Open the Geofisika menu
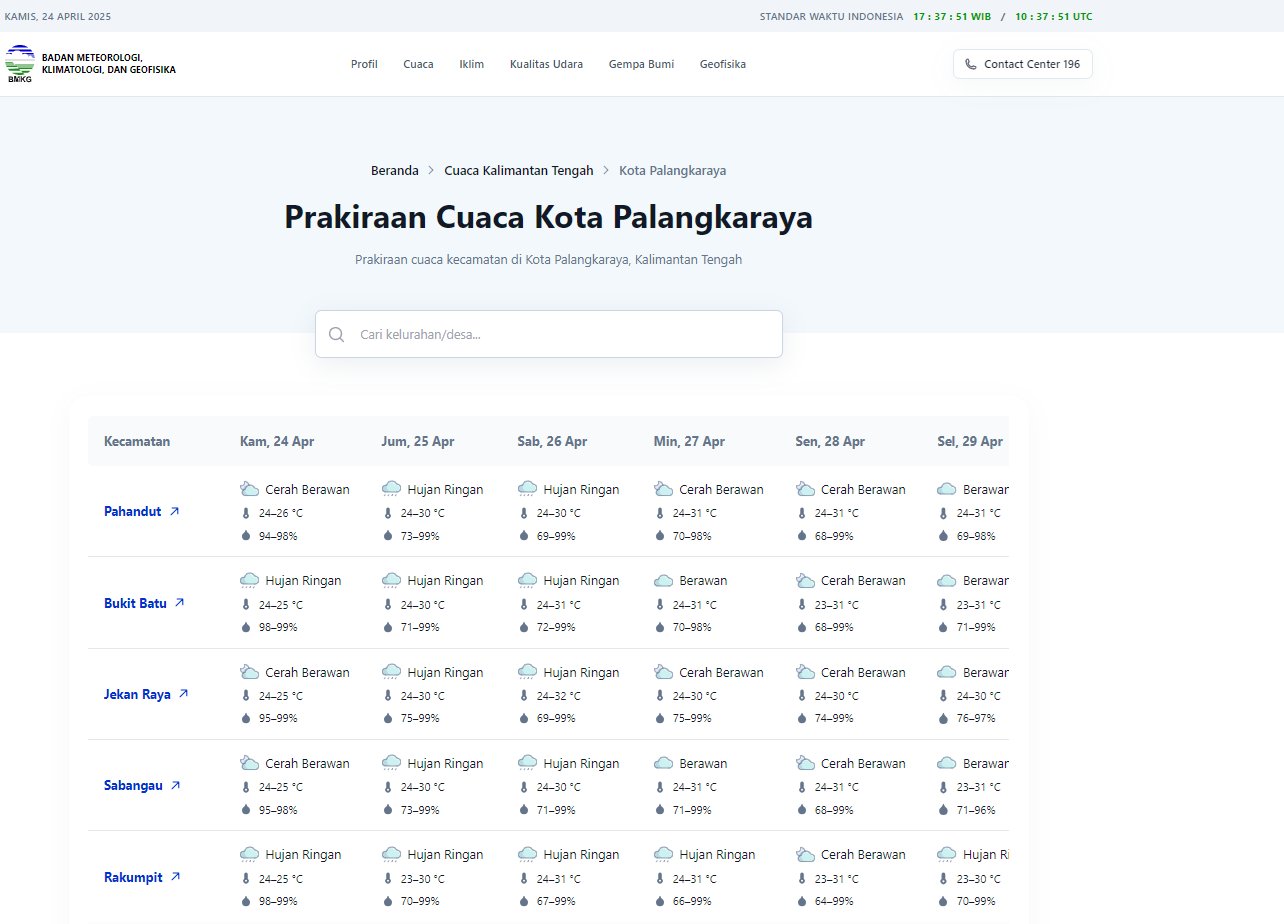 722,64
